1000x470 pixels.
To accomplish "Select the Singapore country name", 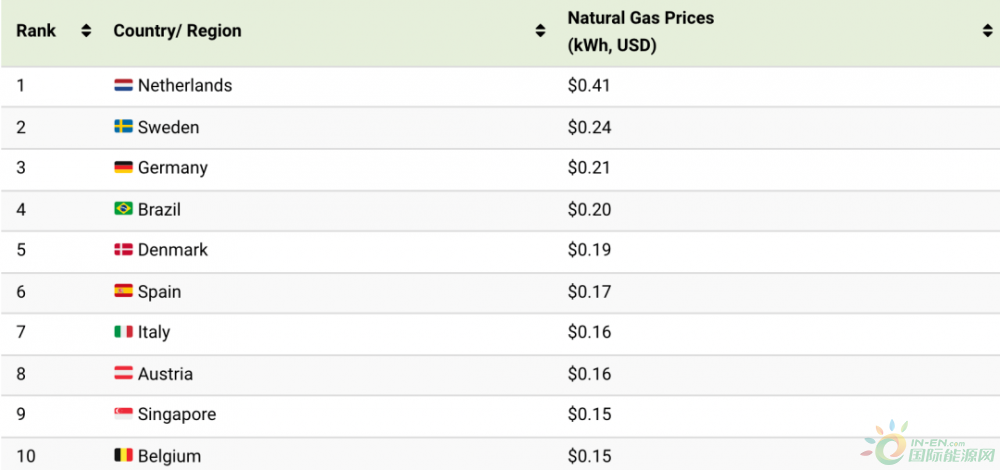I will coord(177,415).
